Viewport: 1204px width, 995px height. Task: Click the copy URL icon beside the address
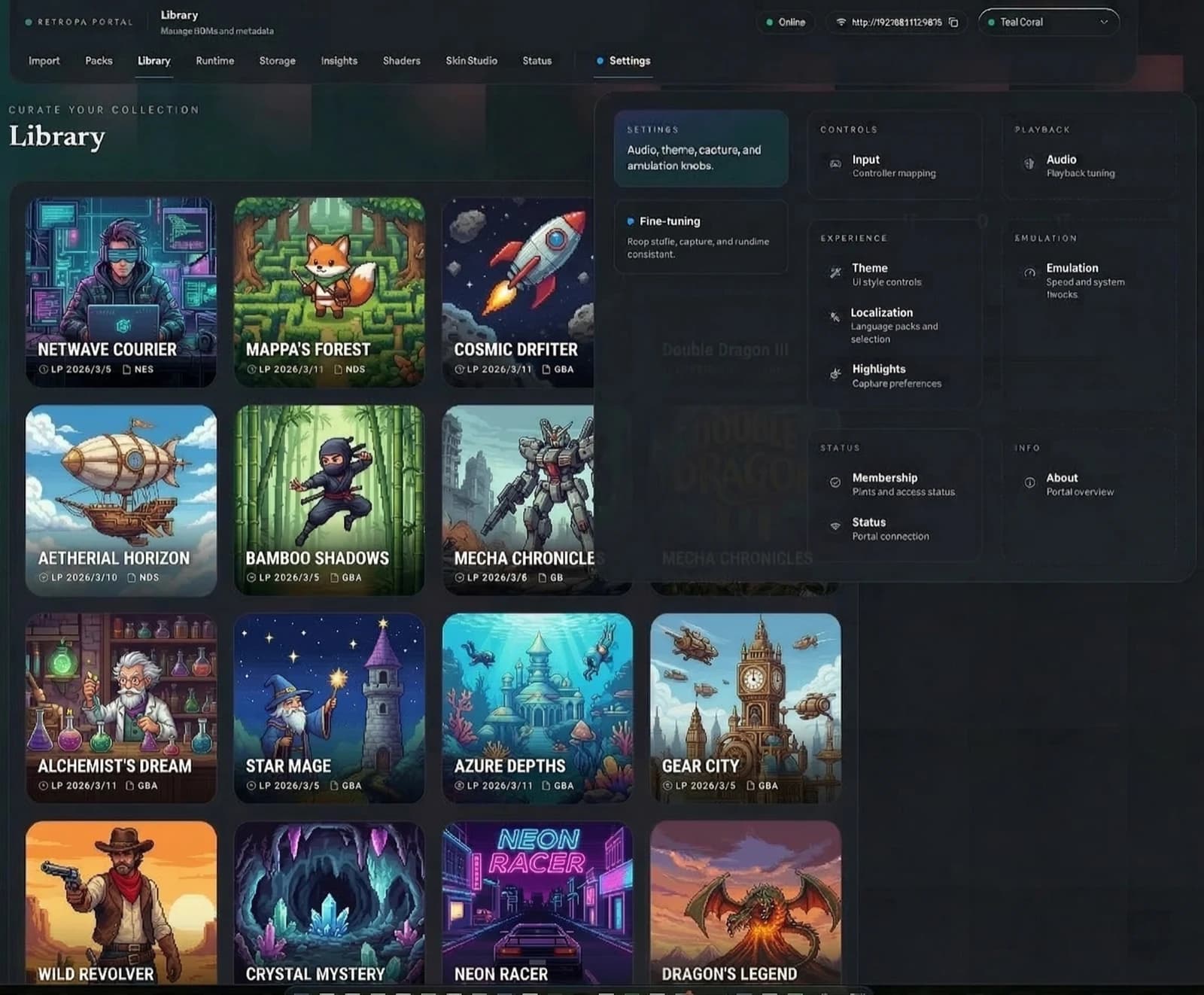[x=953, y=23]
